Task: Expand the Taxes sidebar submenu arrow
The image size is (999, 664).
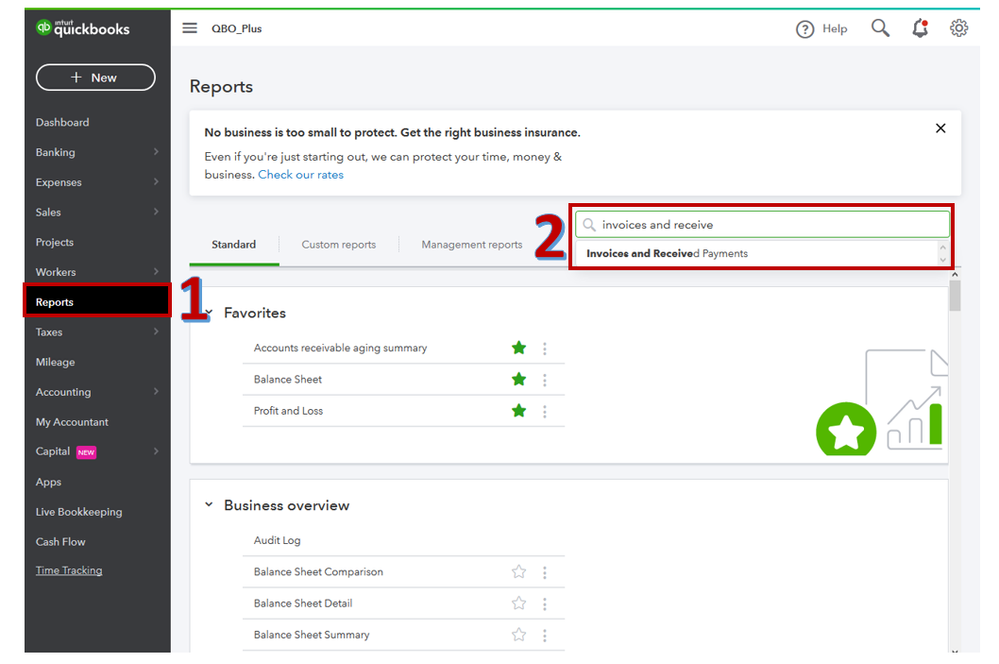Action: (156, 331)
